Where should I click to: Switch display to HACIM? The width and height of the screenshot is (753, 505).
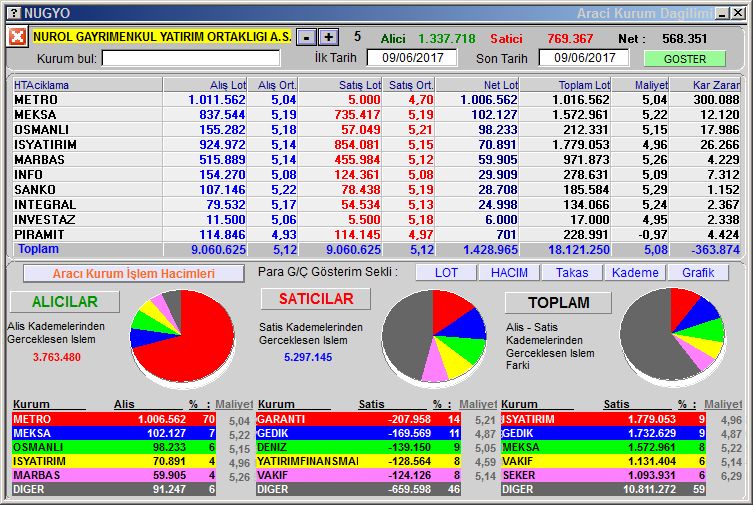pyautogui.click(x=509, y=273)
